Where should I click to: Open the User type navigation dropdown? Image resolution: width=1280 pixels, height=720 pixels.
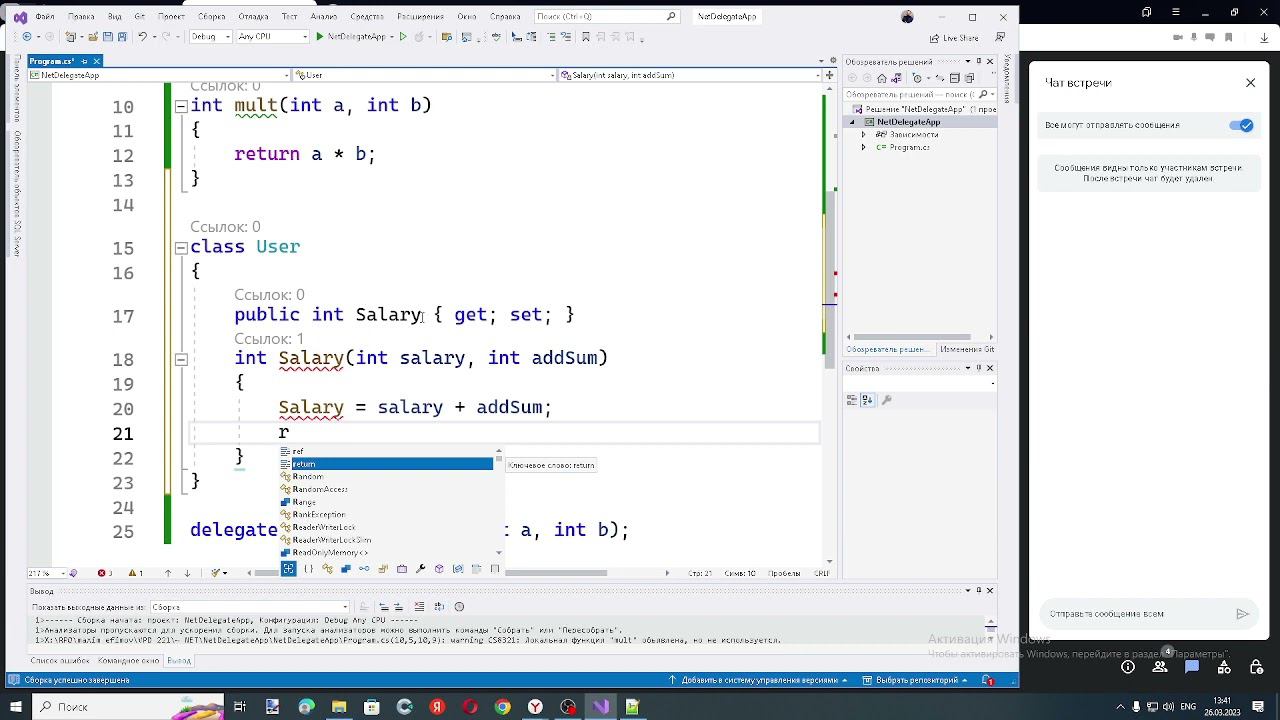tap(424, 75)
